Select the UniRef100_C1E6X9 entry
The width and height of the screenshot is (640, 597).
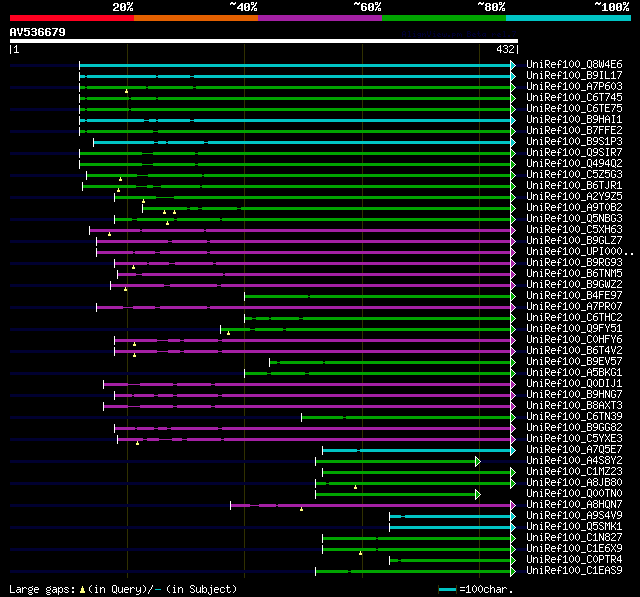point(574,549)
